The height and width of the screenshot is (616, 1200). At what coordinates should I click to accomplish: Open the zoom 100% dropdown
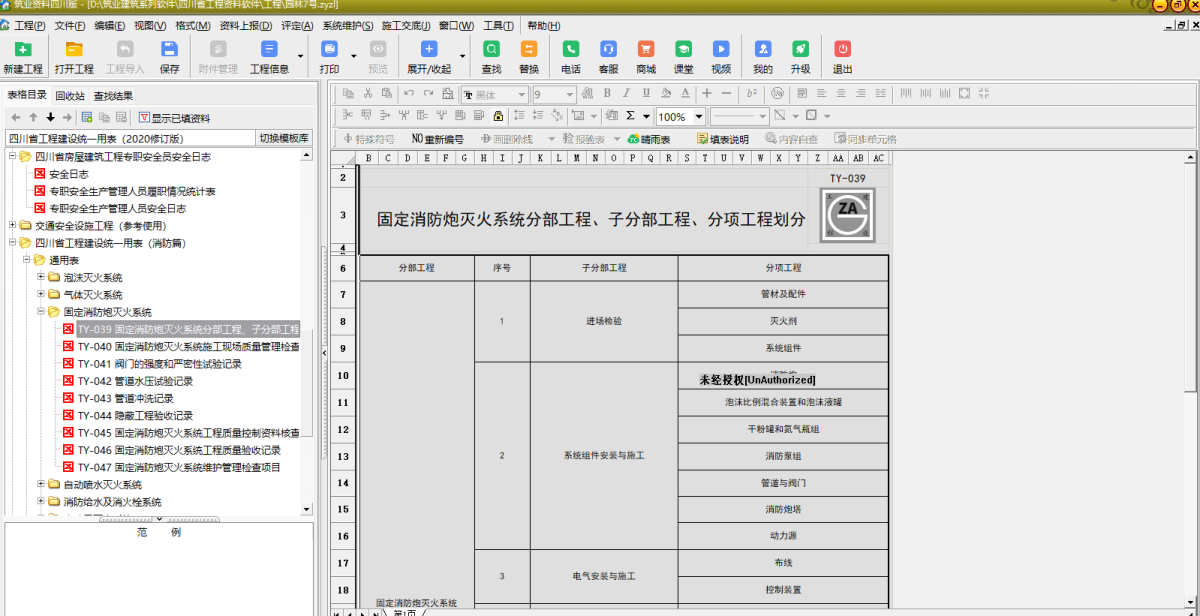pos(699,117)
